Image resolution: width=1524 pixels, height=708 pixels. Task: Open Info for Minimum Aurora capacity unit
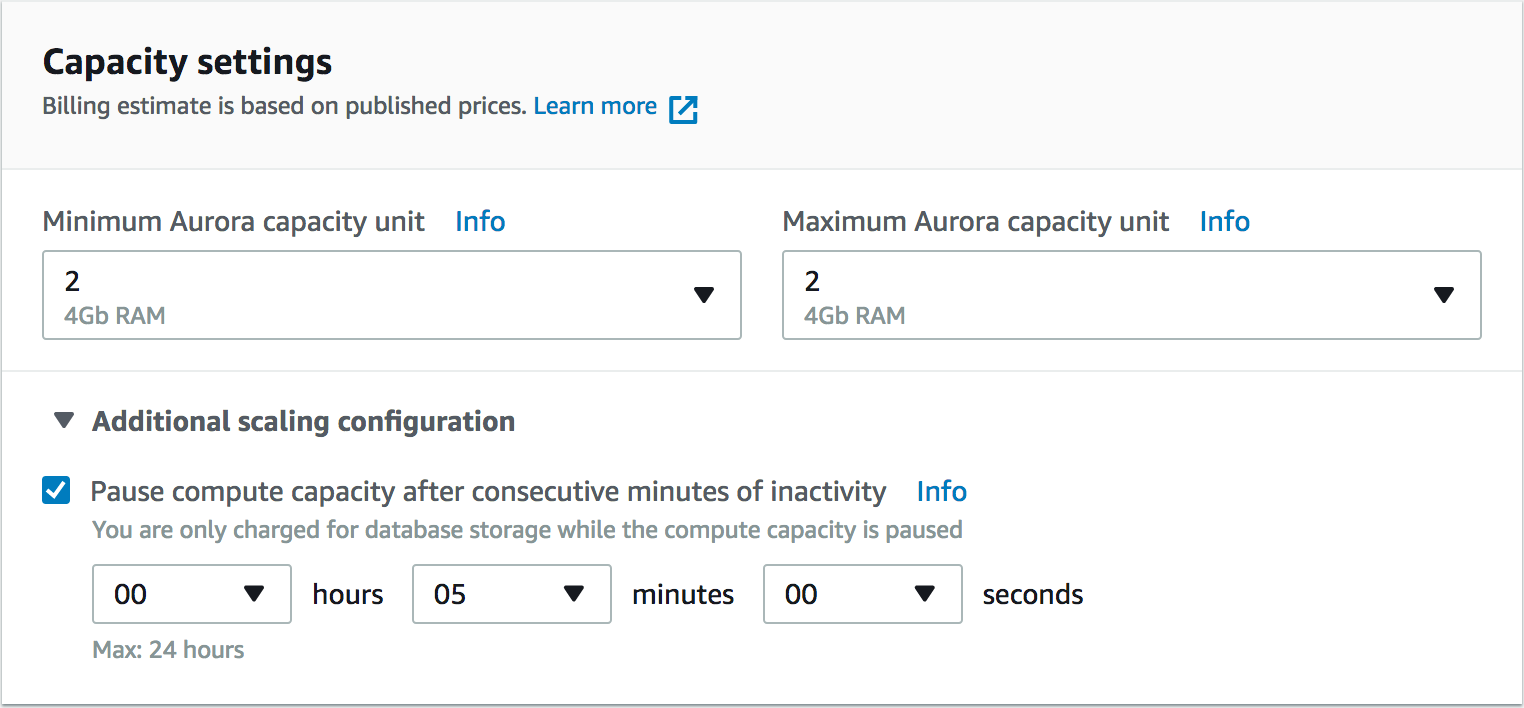coord(480,221)
